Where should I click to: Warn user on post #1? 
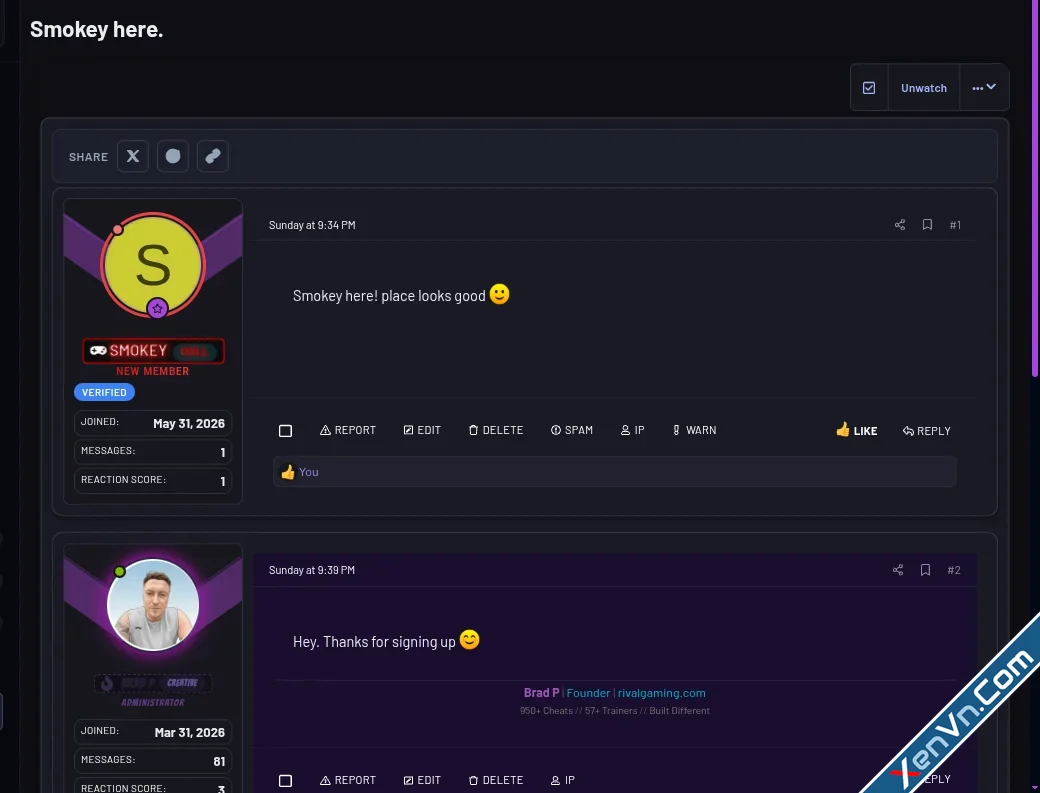coord(694,430)
